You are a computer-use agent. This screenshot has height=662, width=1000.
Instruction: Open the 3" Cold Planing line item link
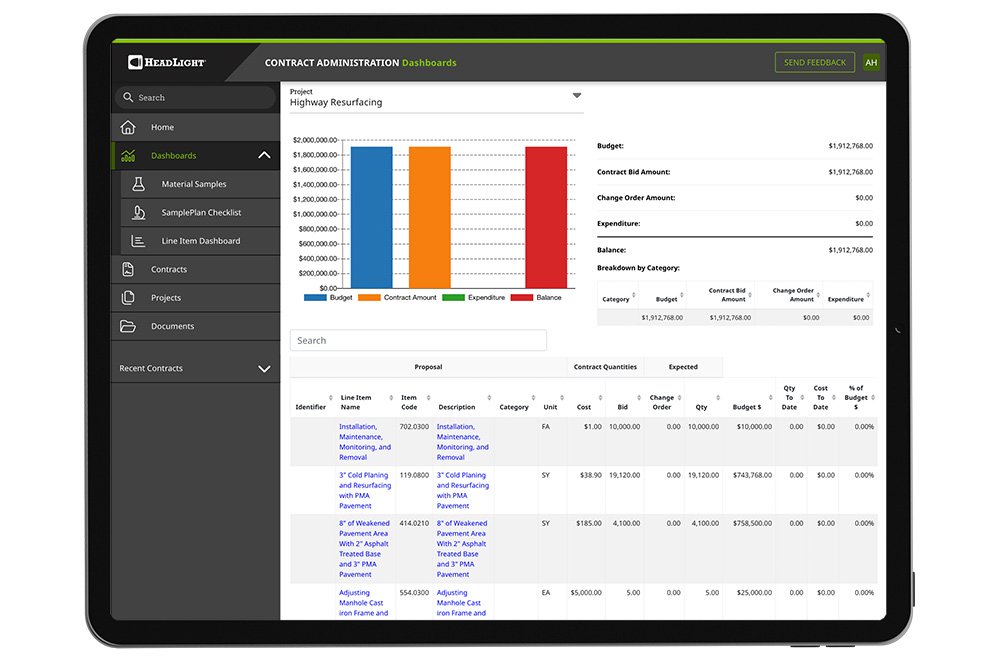pos(364,490)
